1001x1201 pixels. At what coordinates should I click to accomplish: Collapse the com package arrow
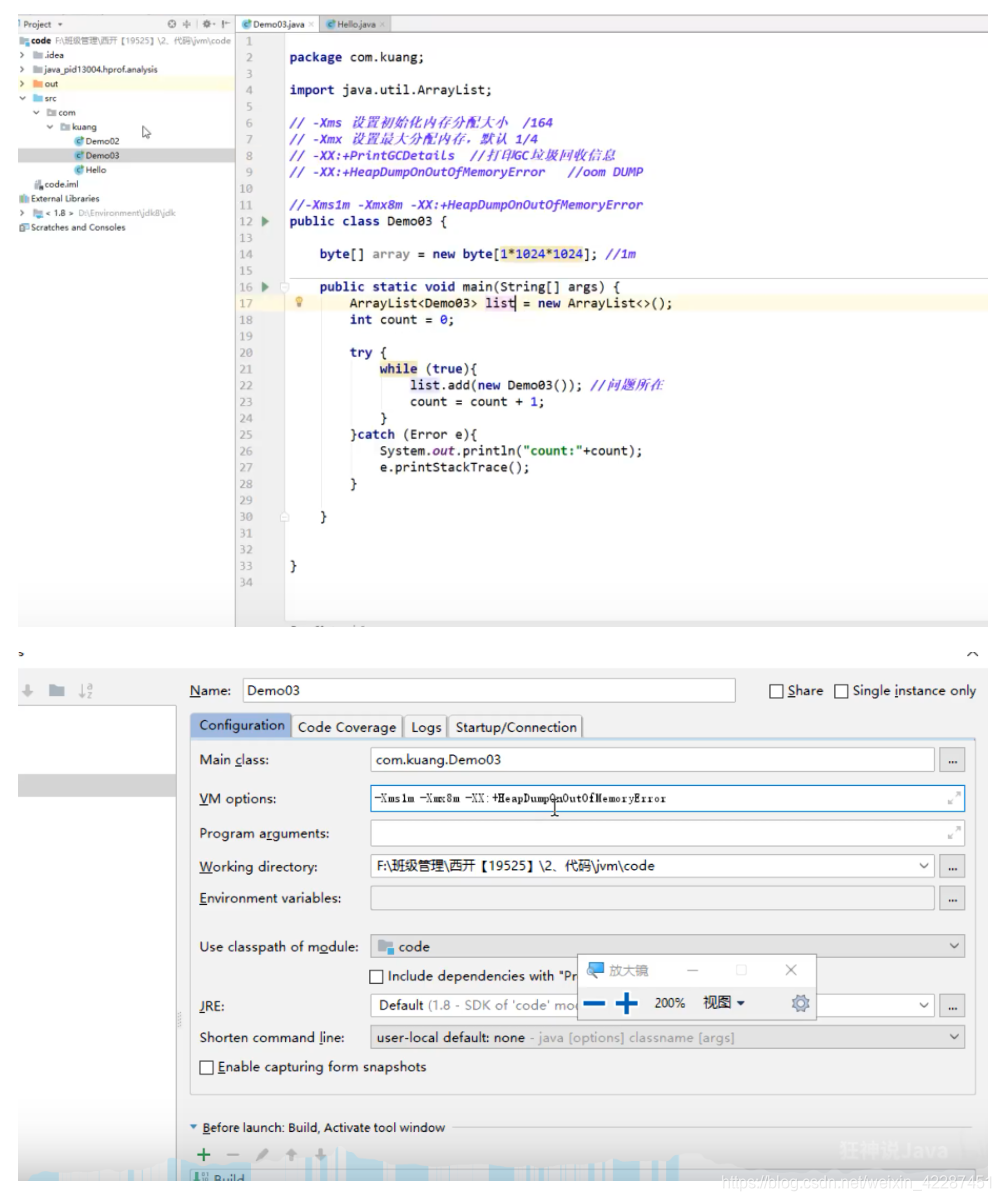pos(36,113)
